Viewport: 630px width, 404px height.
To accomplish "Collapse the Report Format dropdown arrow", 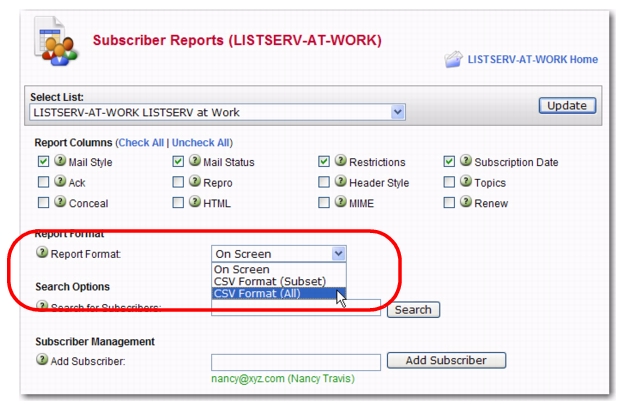I will click(338, 254).
